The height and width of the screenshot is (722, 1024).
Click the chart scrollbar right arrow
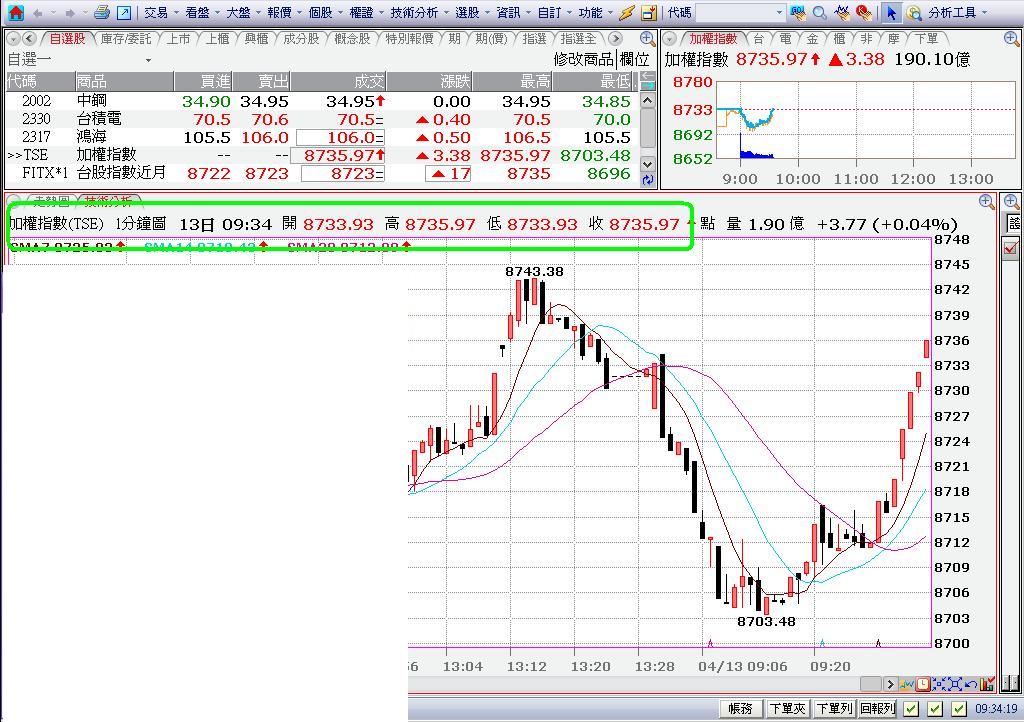[889, 684]
